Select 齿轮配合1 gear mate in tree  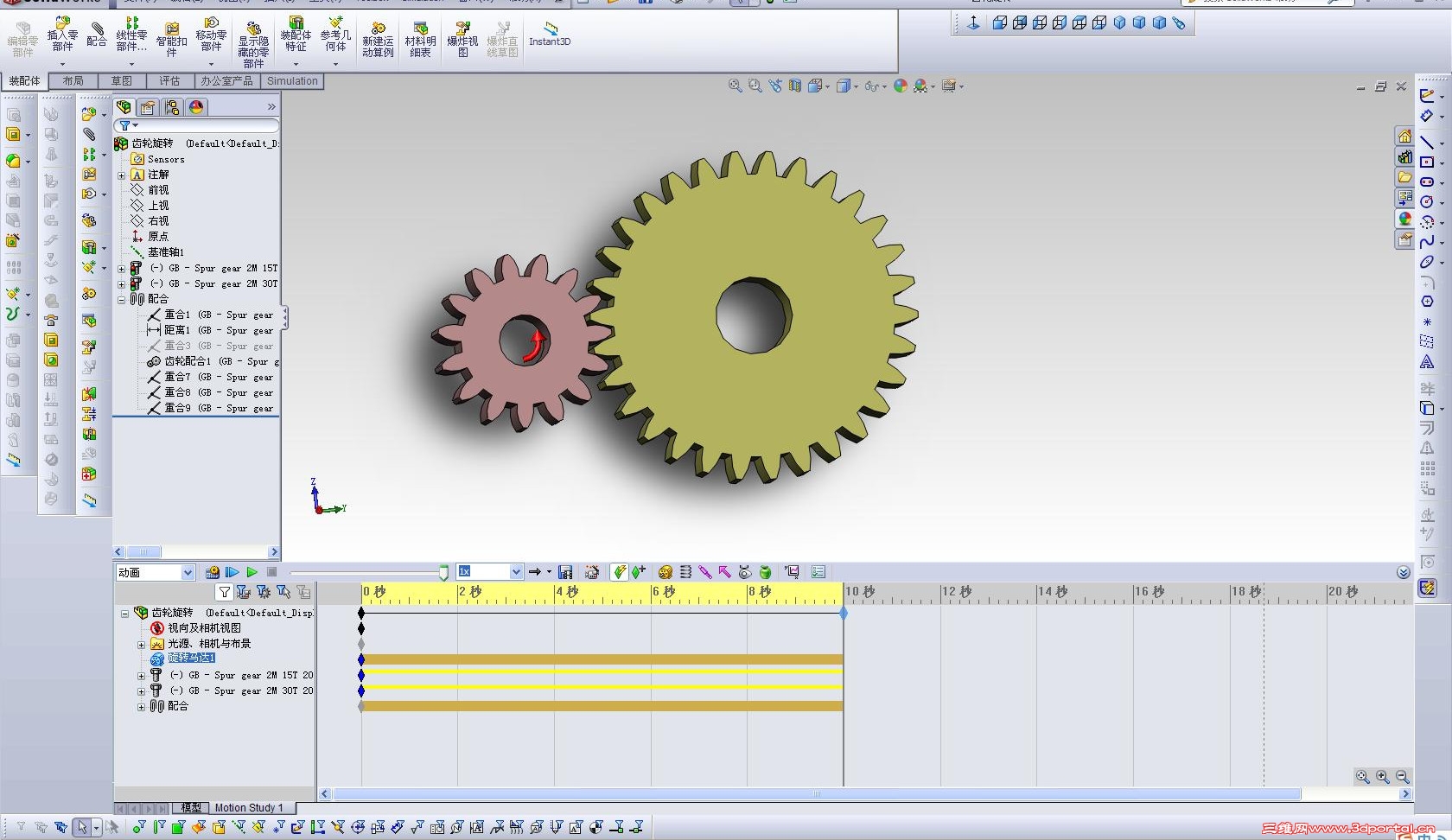point(213,362)
